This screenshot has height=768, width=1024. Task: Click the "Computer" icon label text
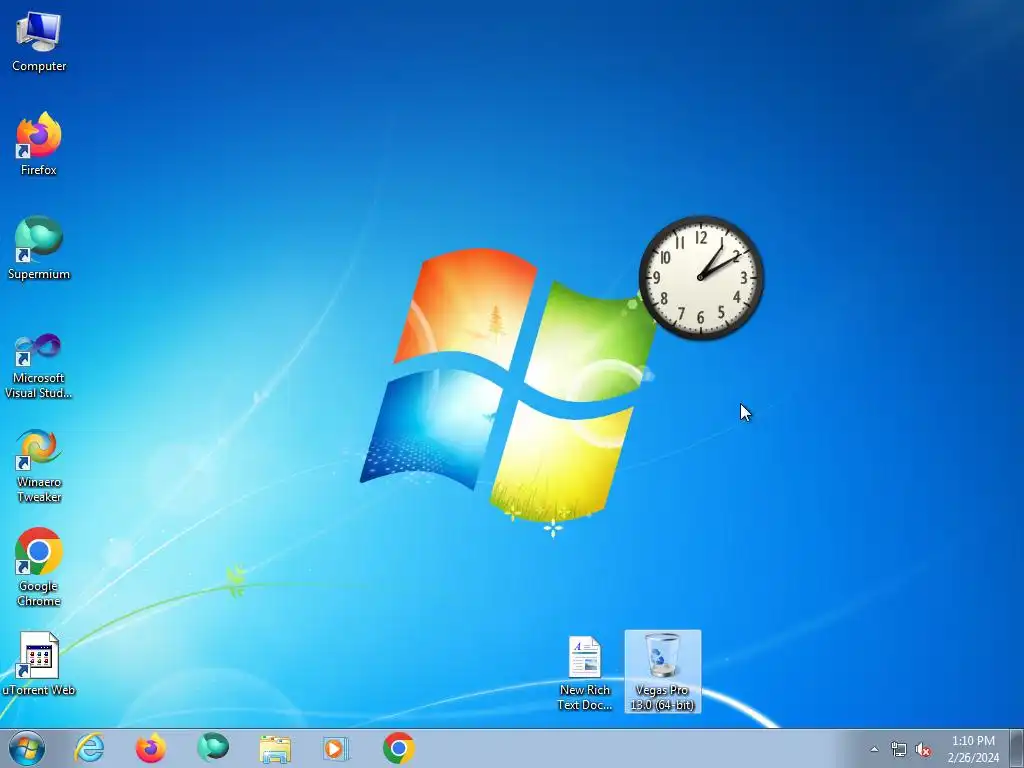39,66
